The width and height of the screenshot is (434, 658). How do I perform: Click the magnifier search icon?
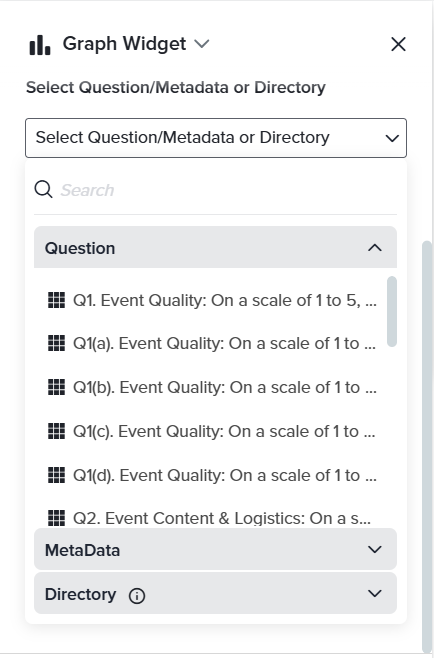43,190
